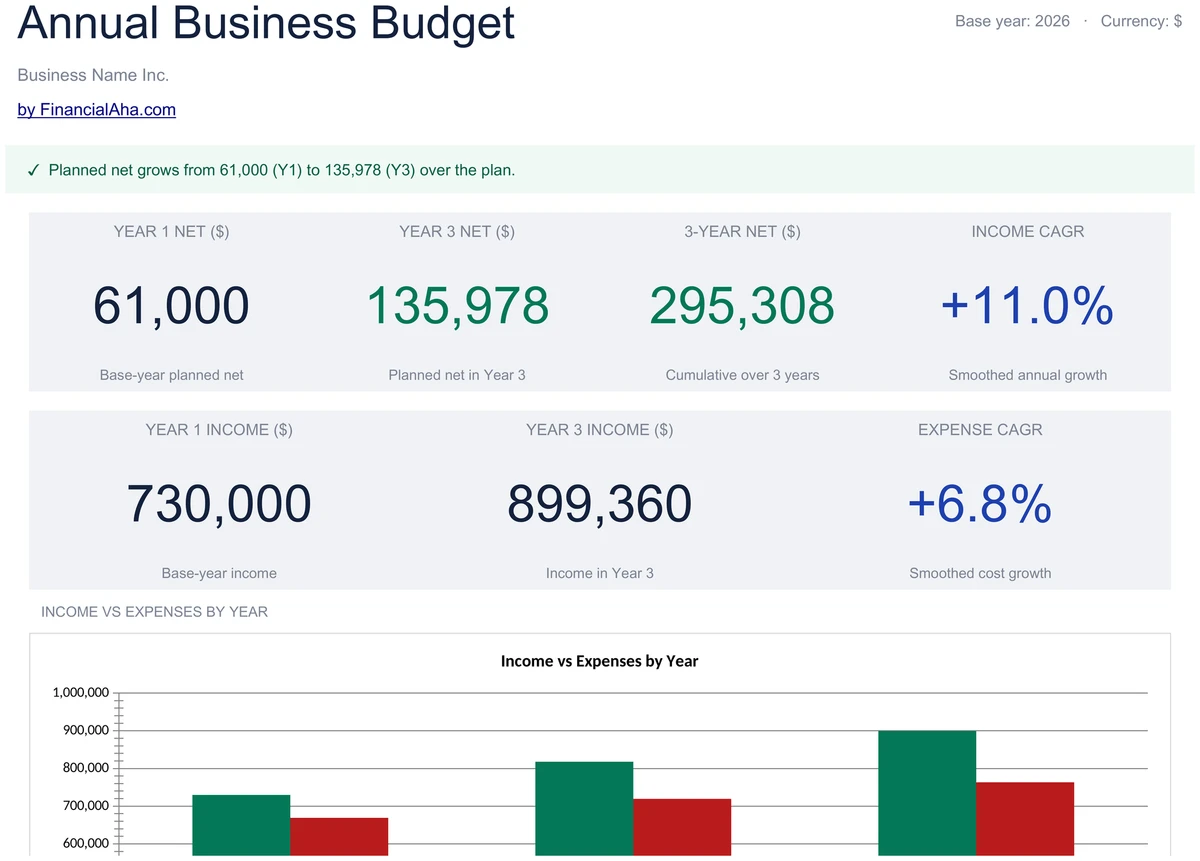Click the Base-year income caption
Screen dimensions: 1200x861
(219, 573)
